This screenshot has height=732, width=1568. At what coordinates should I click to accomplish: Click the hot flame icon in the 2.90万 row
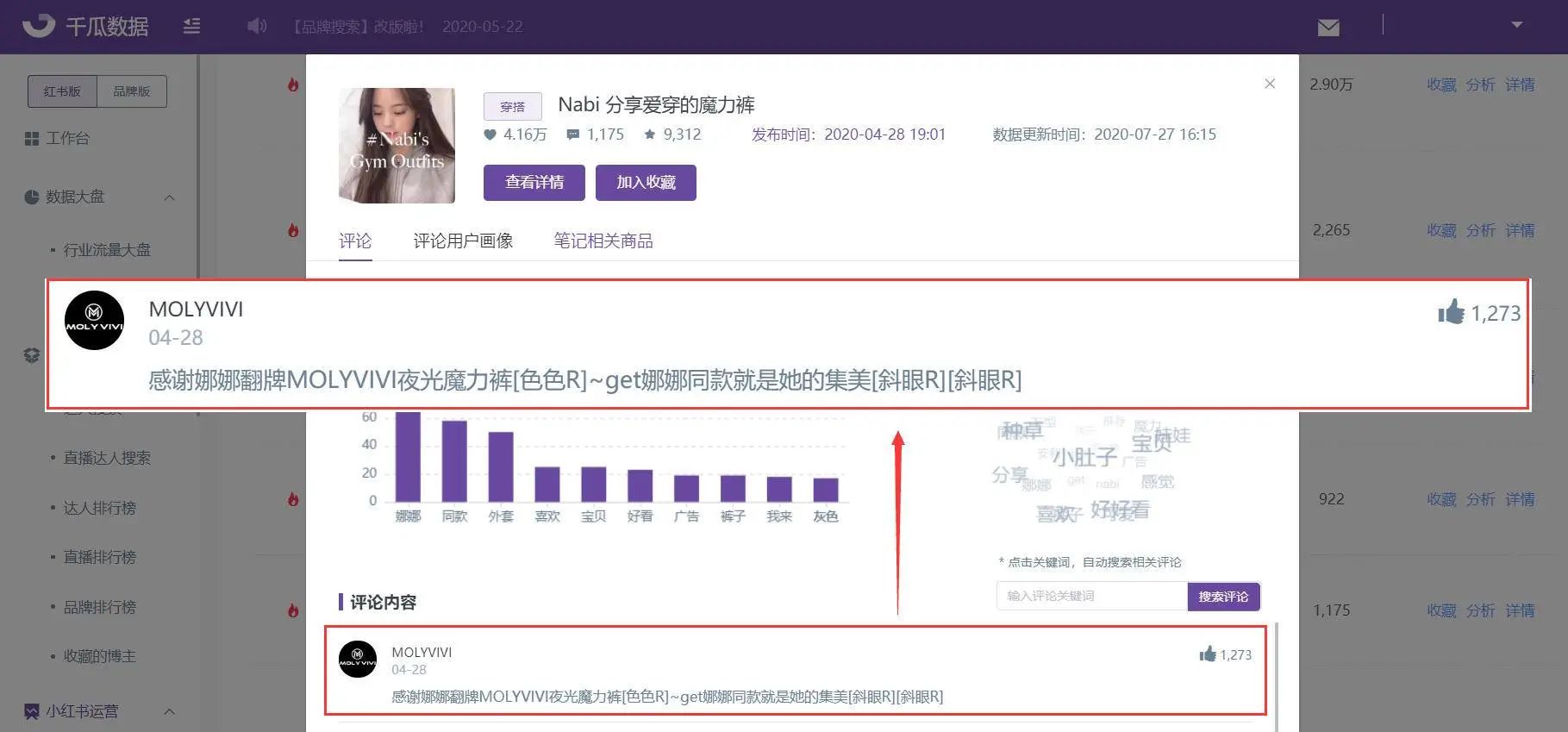293,84
